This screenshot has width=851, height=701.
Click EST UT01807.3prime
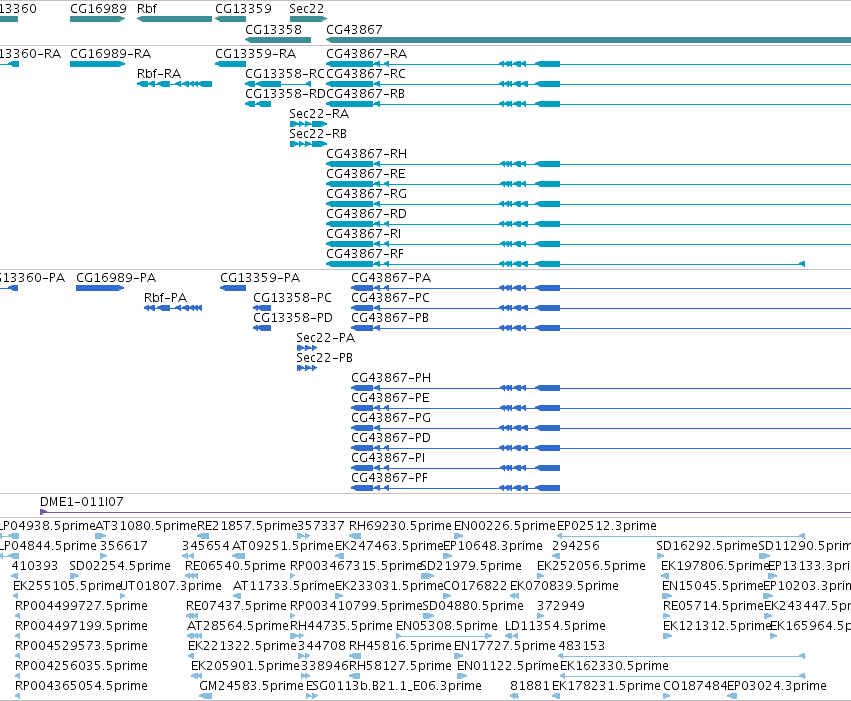[171, 586]
